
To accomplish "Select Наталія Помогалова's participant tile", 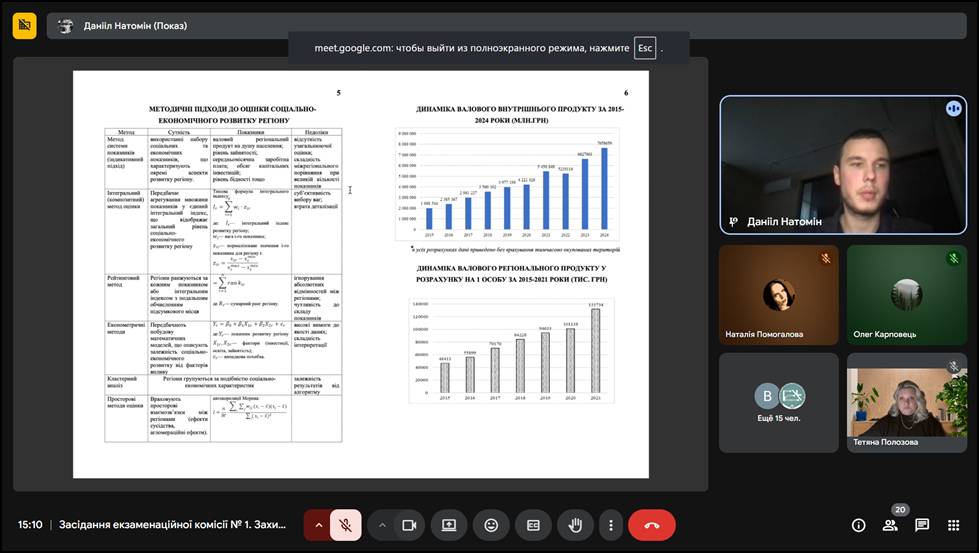I will click(x=779, y=295).
